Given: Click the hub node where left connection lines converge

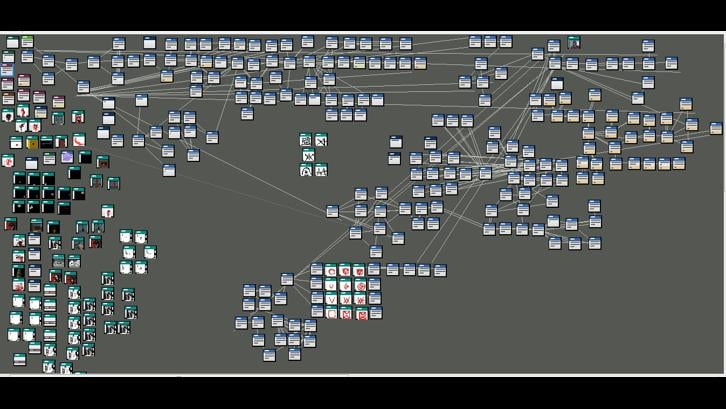Looking at the screenshot, I should [x=83, y=87].
